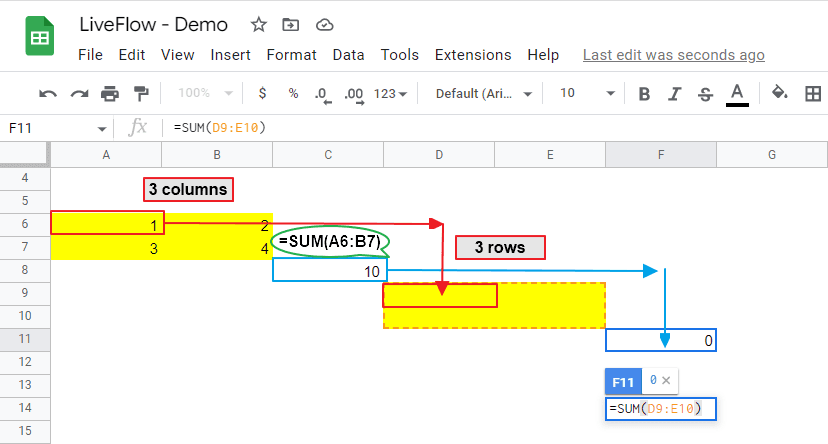This screenshot has height=444, width=828.
Task: Close the F11 formula preview tooltip
Action: [x=666, y=380]
